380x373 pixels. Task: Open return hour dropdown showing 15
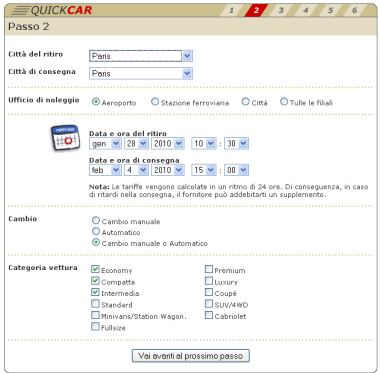[x=204, y=170]
